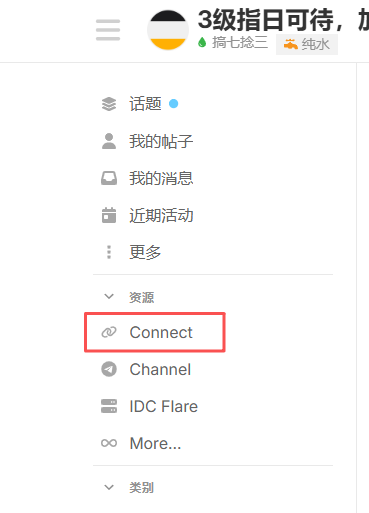Collapse the 资源 section chevron
369x513 pixels.
pyautogui.click(x=109, y=296)
